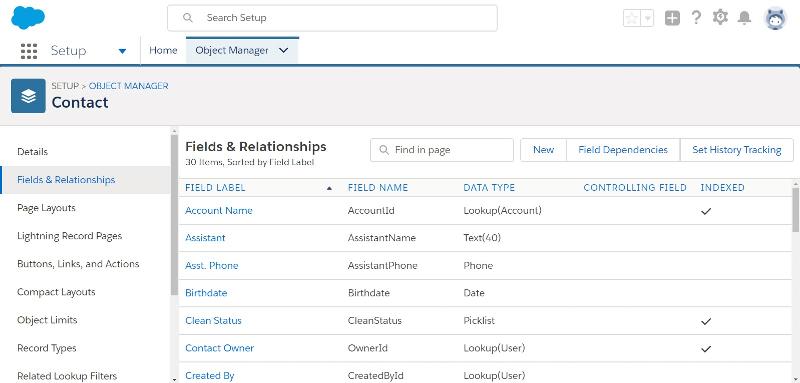Open the help question mark icon

[x=696, y=18]
